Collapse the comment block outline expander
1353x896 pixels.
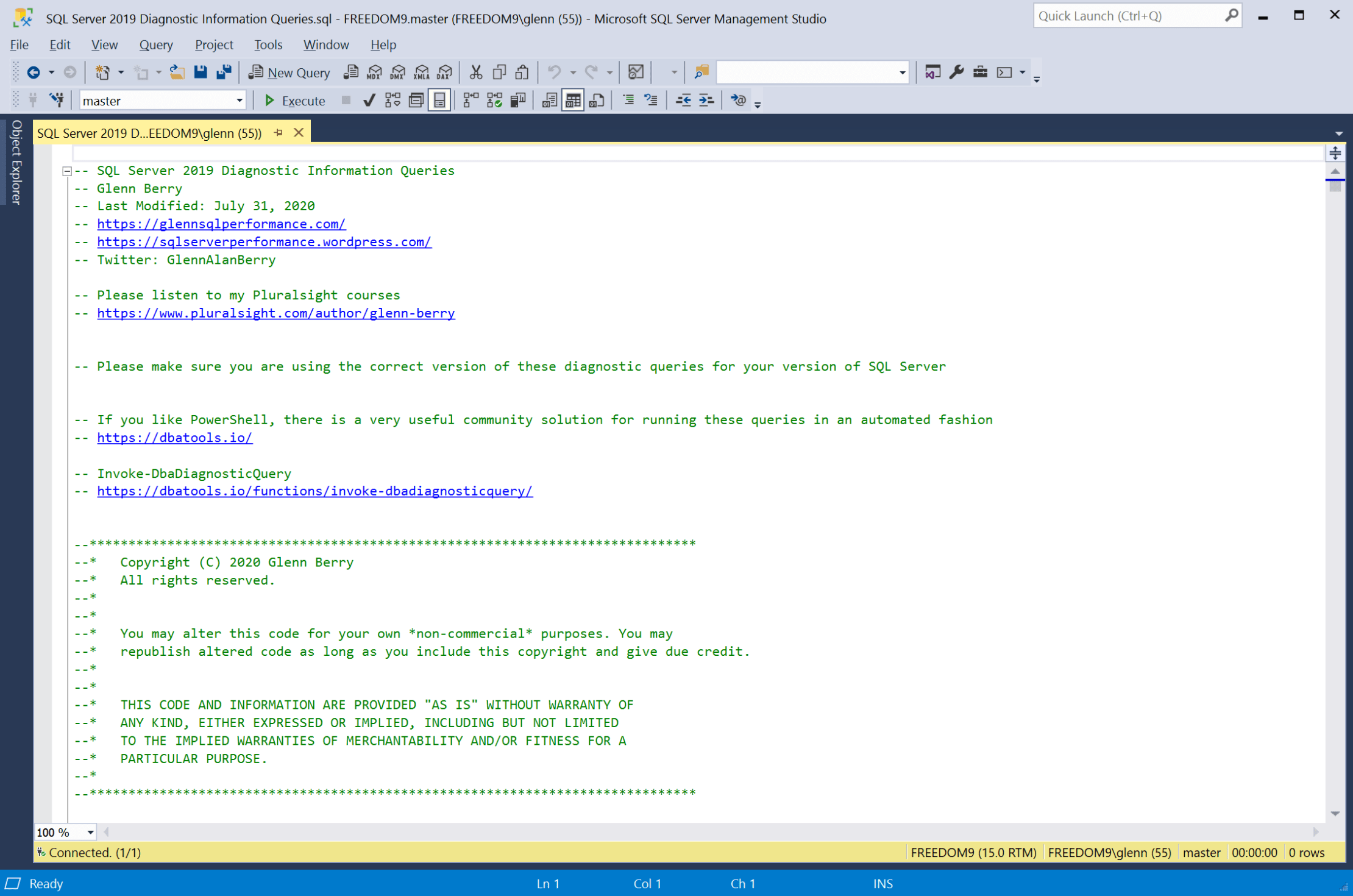click(67, 171)
